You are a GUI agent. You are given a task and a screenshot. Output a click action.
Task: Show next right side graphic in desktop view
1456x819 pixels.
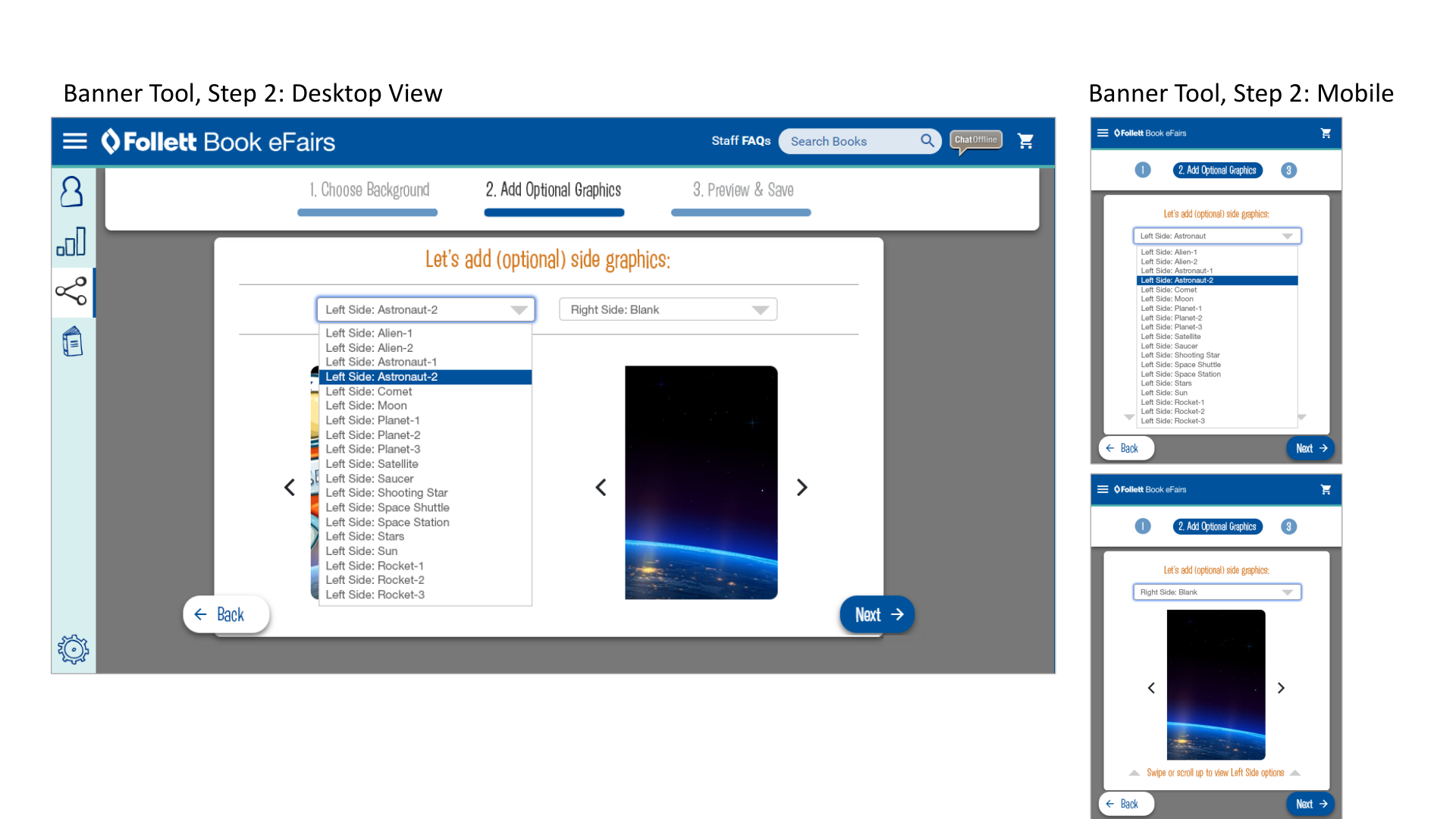click(802, 488)
